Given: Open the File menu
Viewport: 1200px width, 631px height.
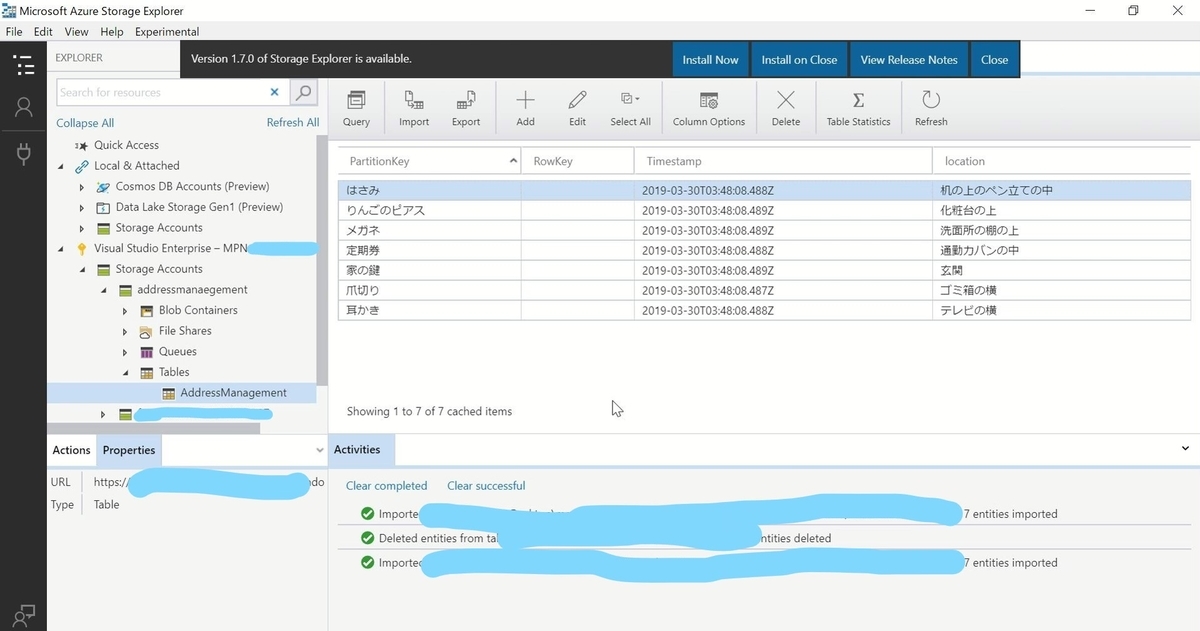Looking at the screenshot, I should click(x=14, y=32).
